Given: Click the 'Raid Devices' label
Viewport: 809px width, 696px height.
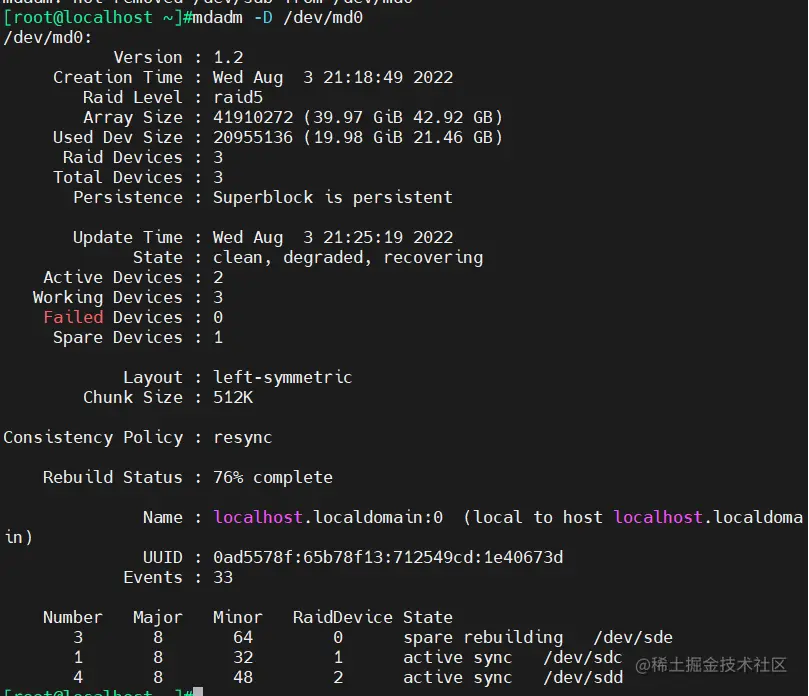Looking at the screenshot, I should click(123, 157).
